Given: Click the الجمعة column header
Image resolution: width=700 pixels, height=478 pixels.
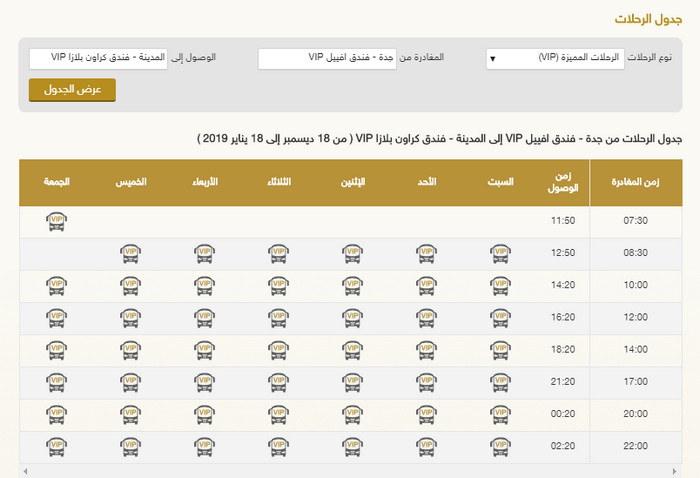Looking at the screenshot, I should (56, 183).
